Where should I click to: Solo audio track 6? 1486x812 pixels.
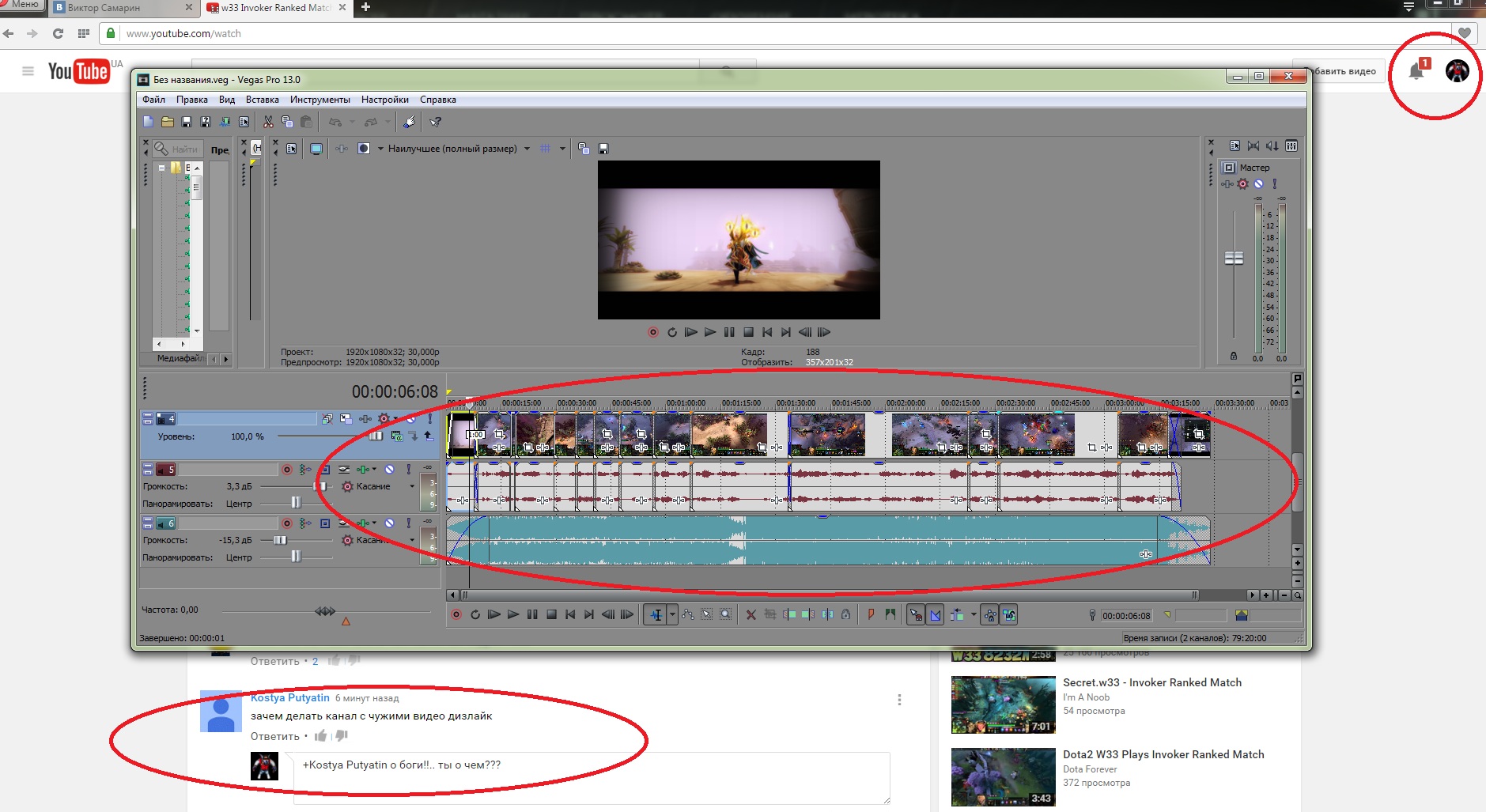click(409, 523)
